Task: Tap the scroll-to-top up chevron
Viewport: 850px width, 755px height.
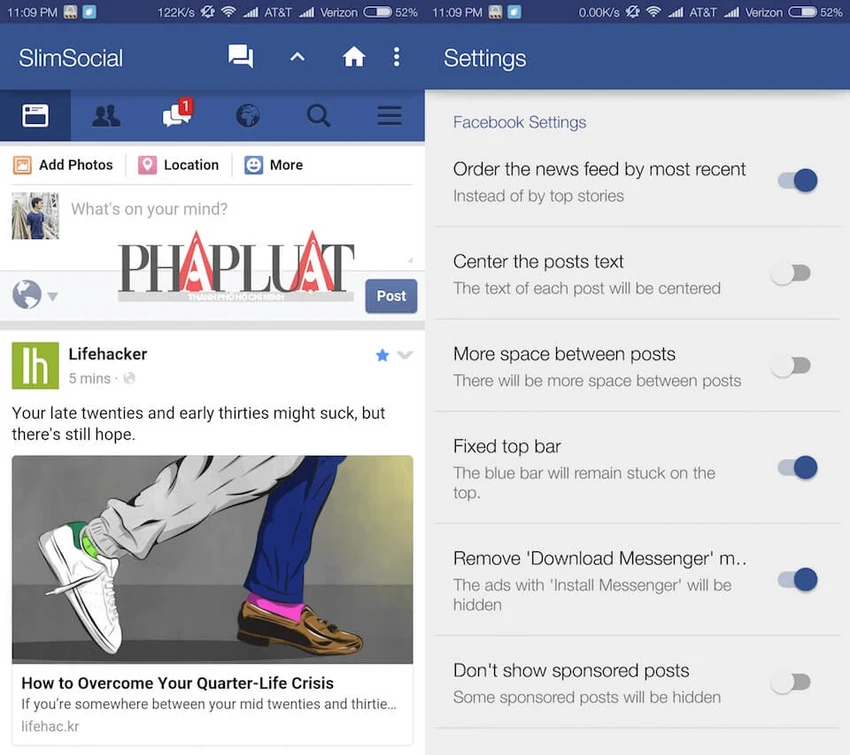Action: pyautogui.click(x=297, y=56)
